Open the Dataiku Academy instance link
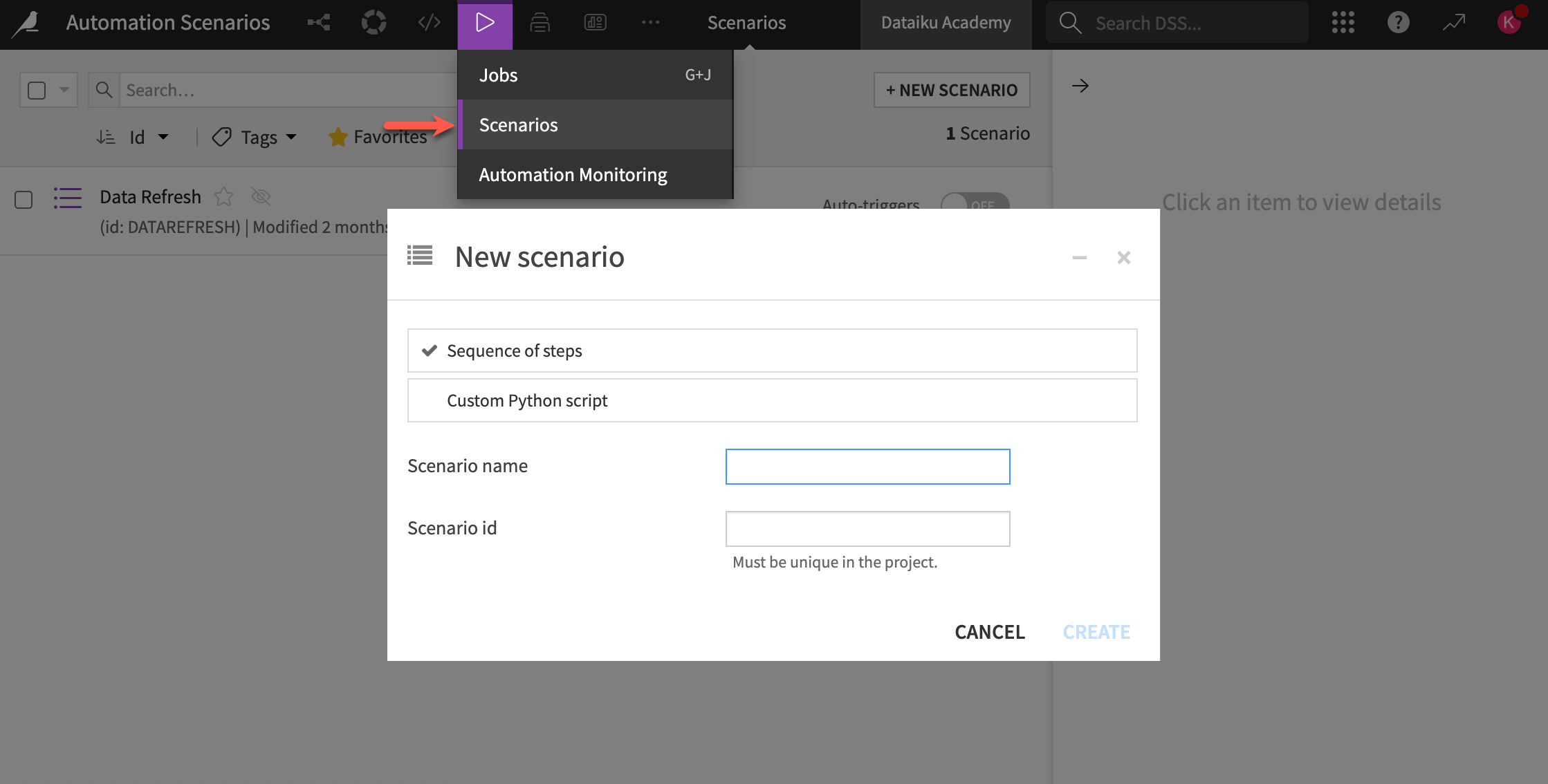Screen dimensions: 1548x784 click(x=946, y=23)
